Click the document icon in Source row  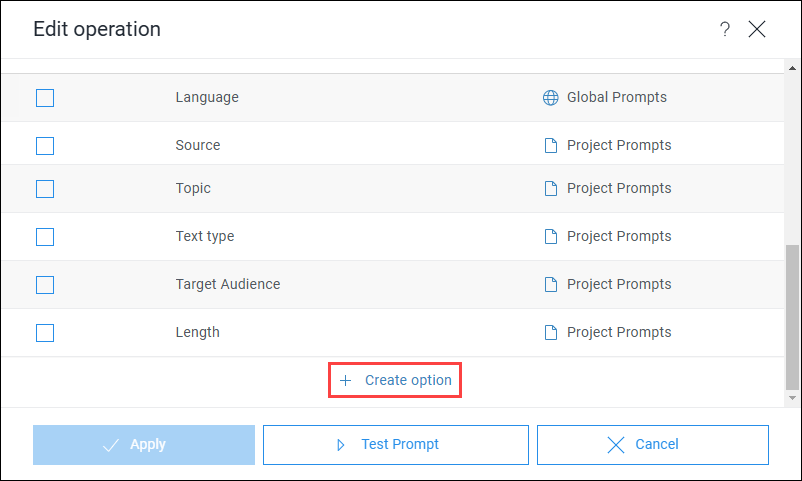tap(551, 146)
